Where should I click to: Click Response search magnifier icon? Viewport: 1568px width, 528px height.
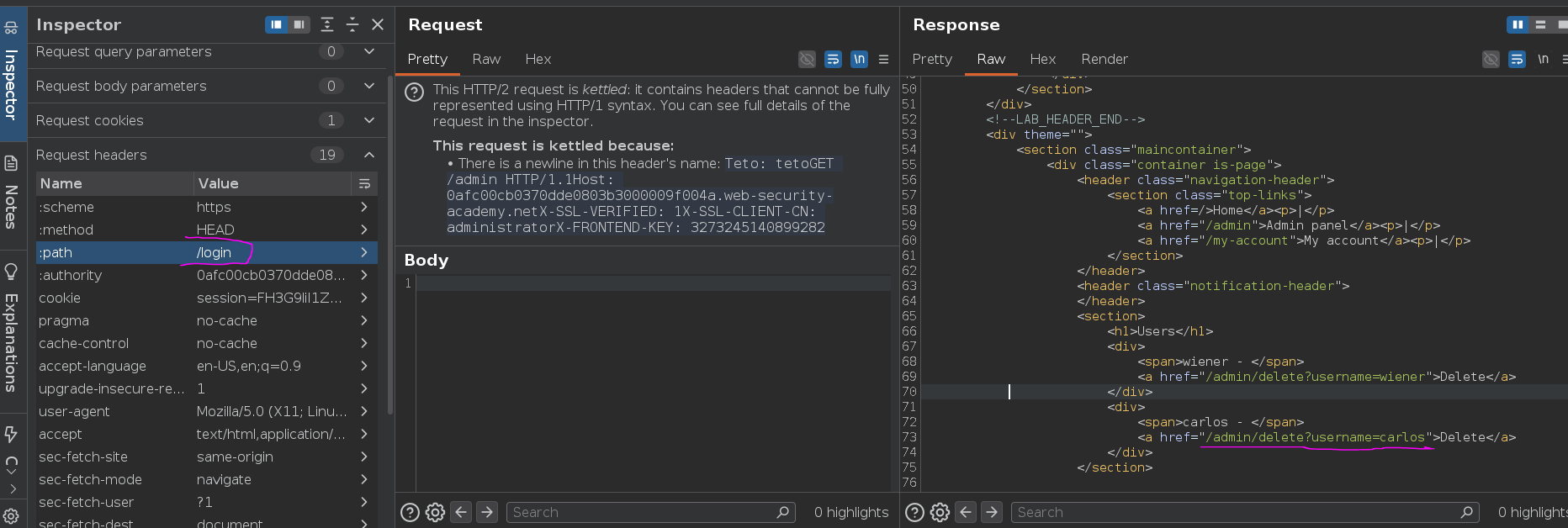point(1467,512)
